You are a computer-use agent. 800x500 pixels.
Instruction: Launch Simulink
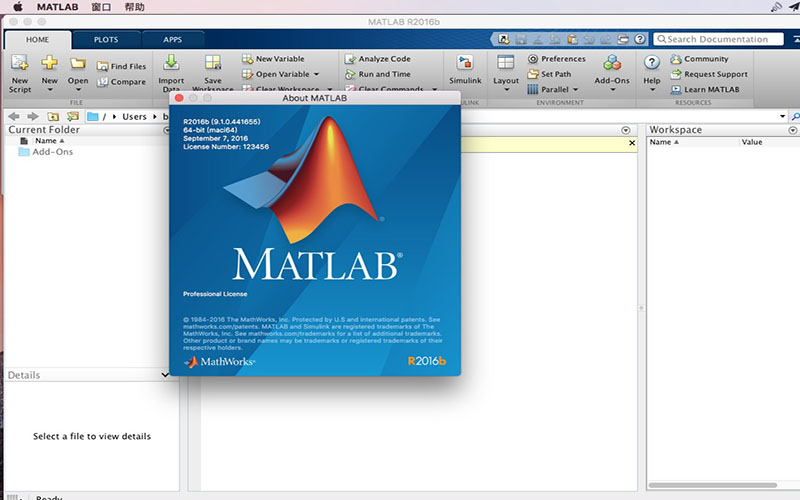tap(465, 69)
